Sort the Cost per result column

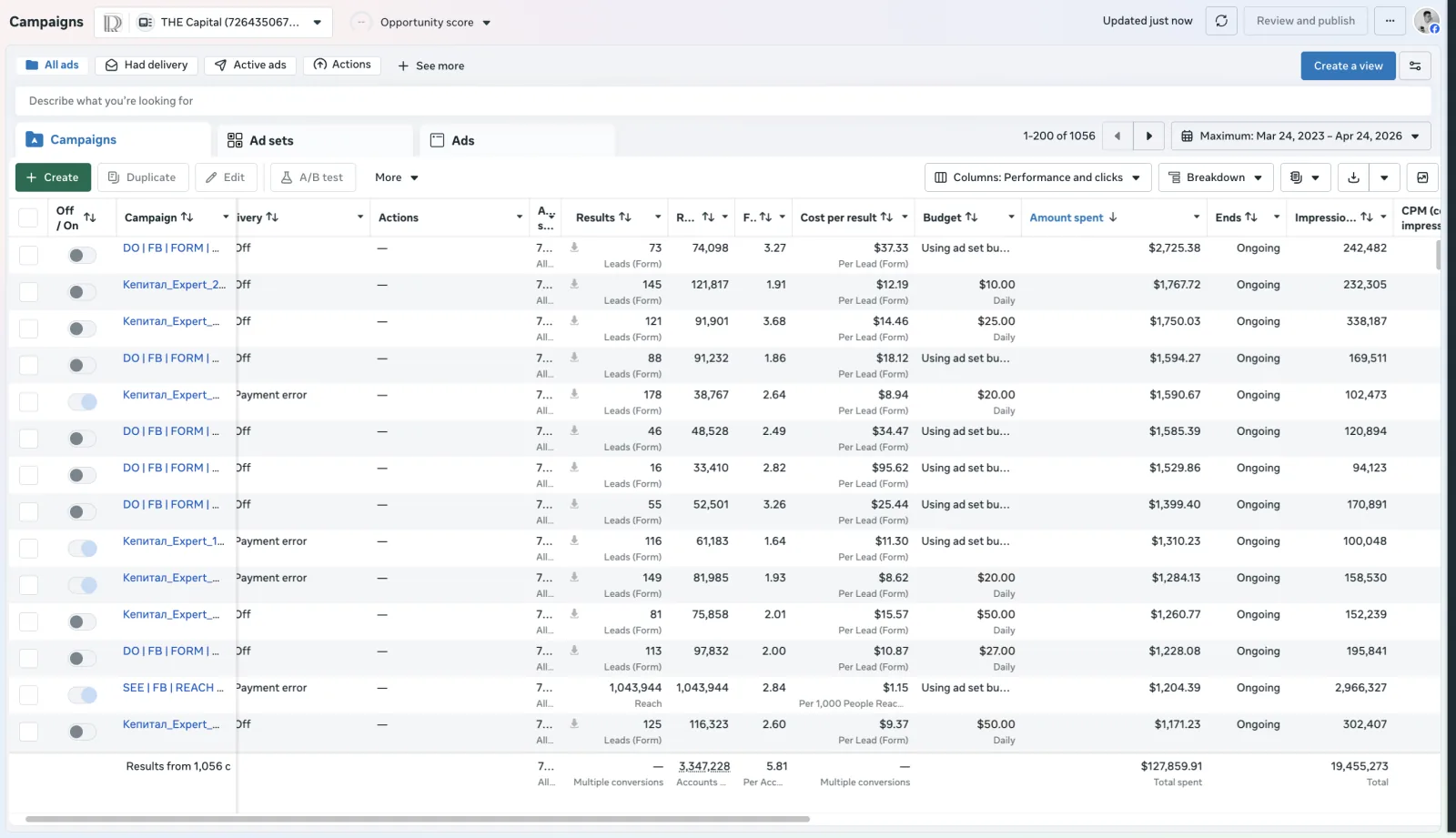coord(886,217)
